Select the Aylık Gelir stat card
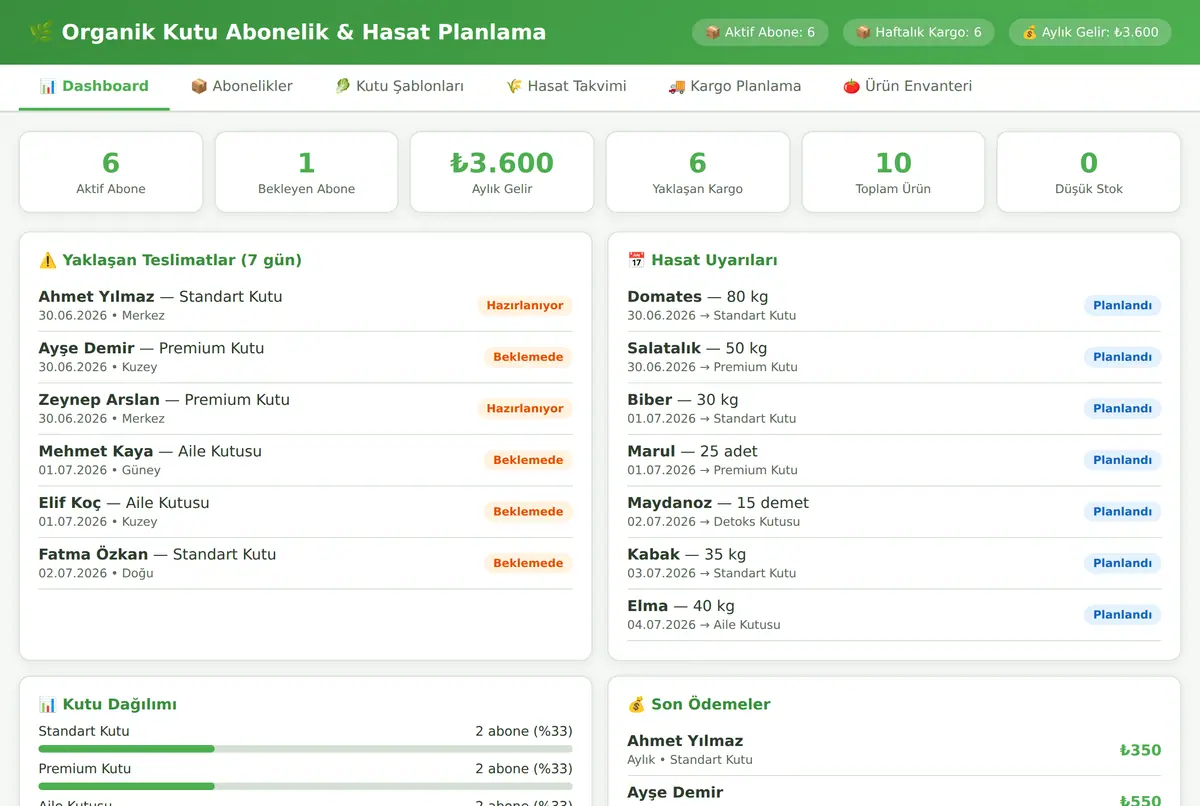The width and height of the screenshot is (1200, 806). click(502, 172)
